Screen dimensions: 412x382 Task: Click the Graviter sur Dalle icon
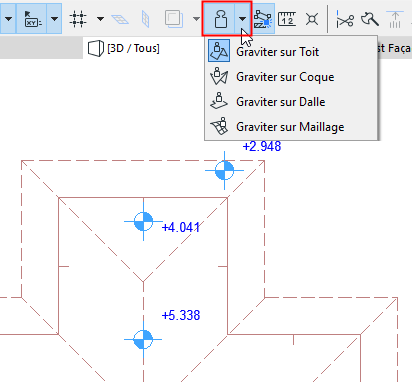(x=219, y=101)
